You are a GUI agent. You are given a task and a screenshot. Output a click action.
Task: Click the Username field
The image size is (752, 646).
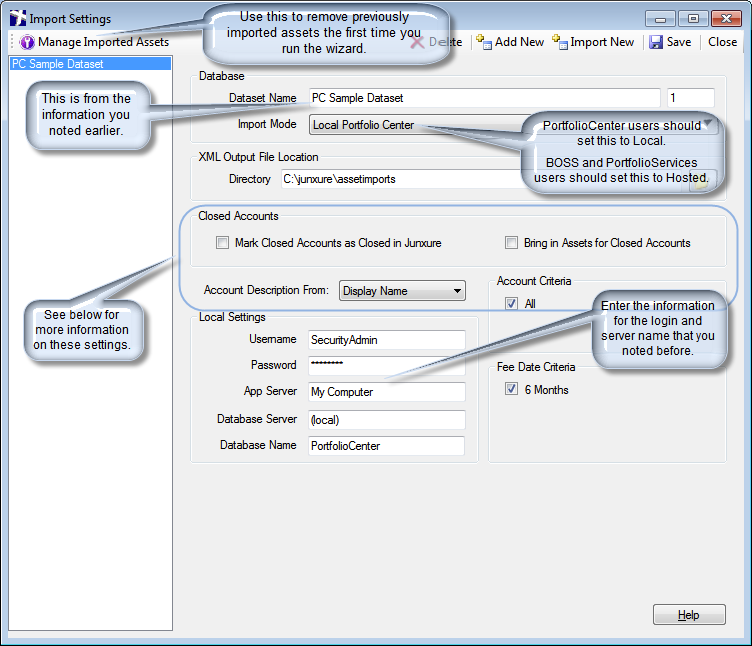point(387,340)
